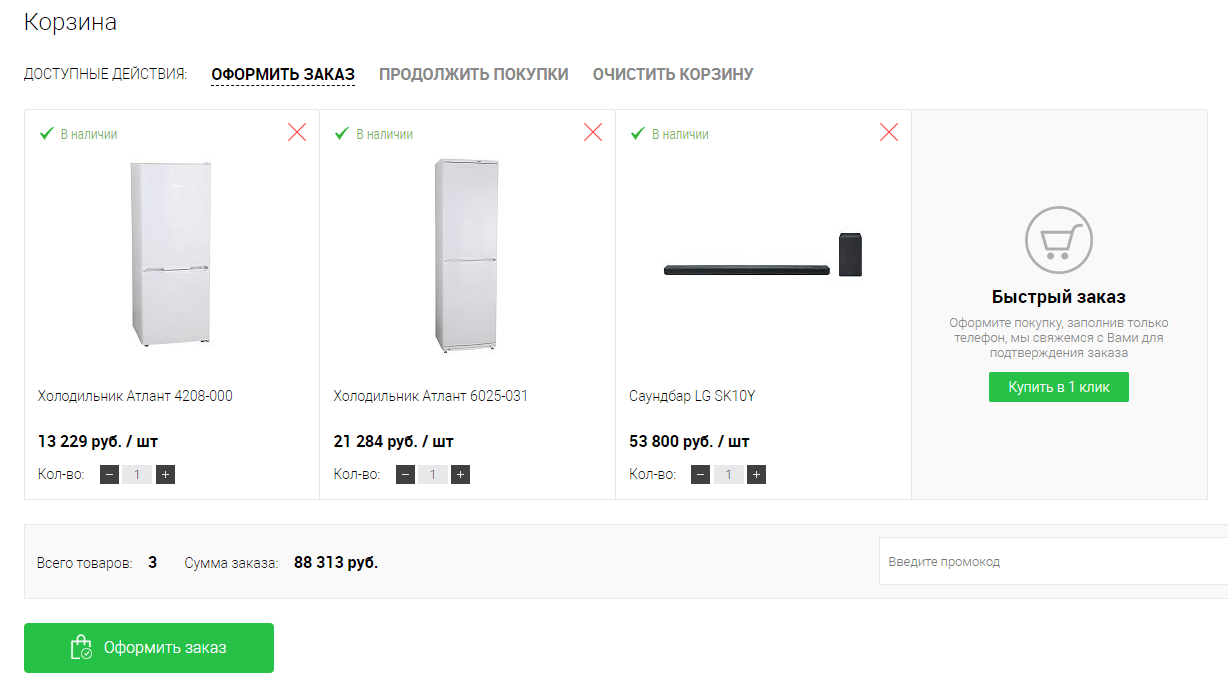Click the quick order cart icon
This screenshot has height=690, width=1228.
1058,240
